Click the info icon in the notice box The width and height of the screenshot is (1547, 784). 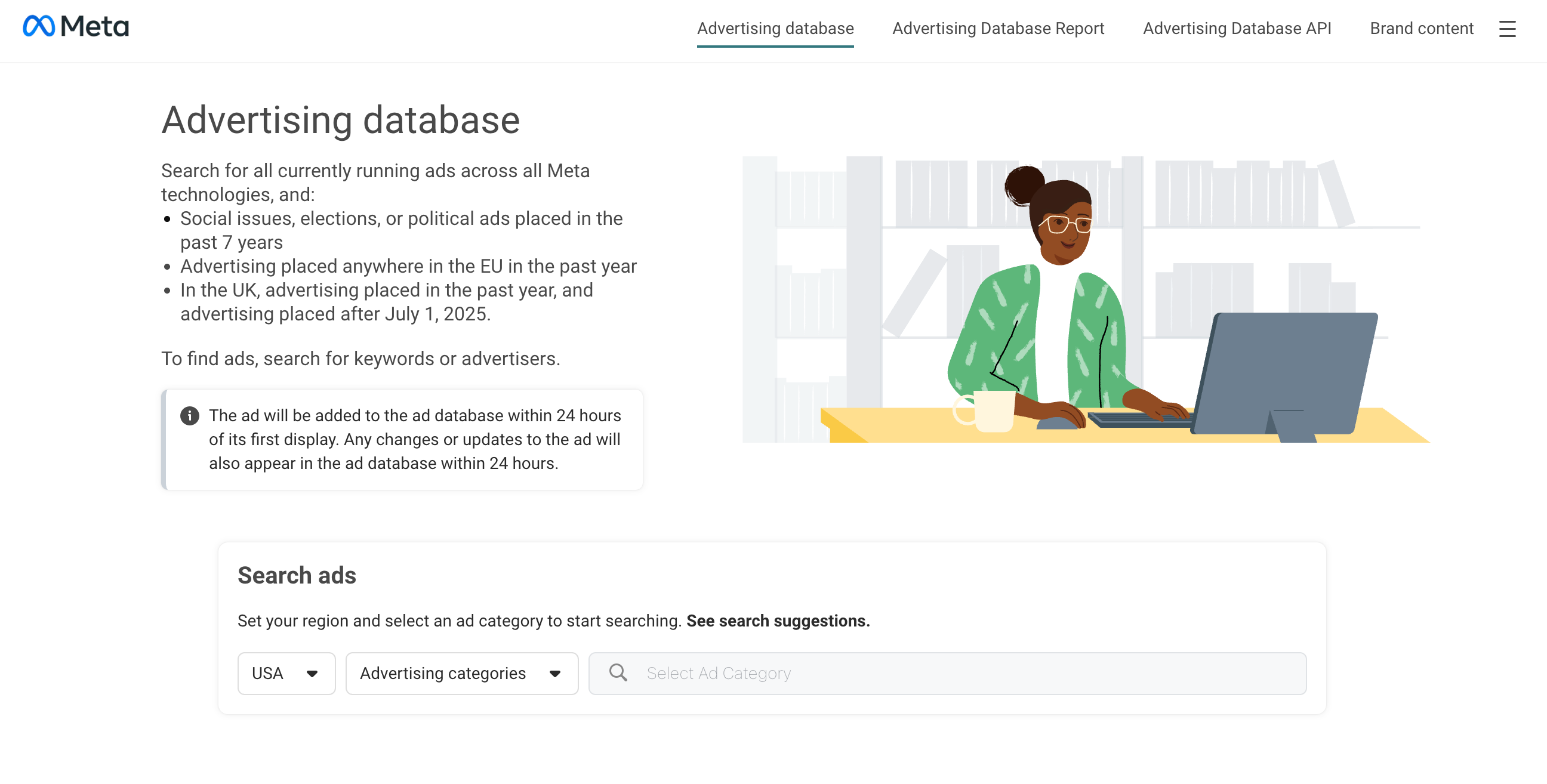click(190, 415)
